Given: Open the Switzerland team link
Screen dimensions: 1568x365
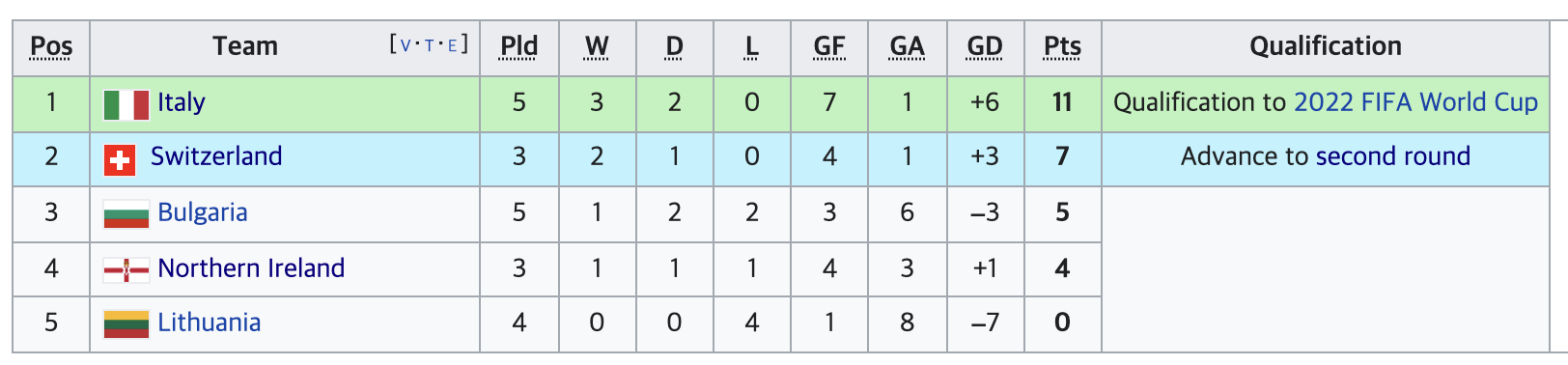Looking at the screenshot, I should pos(216,156).
